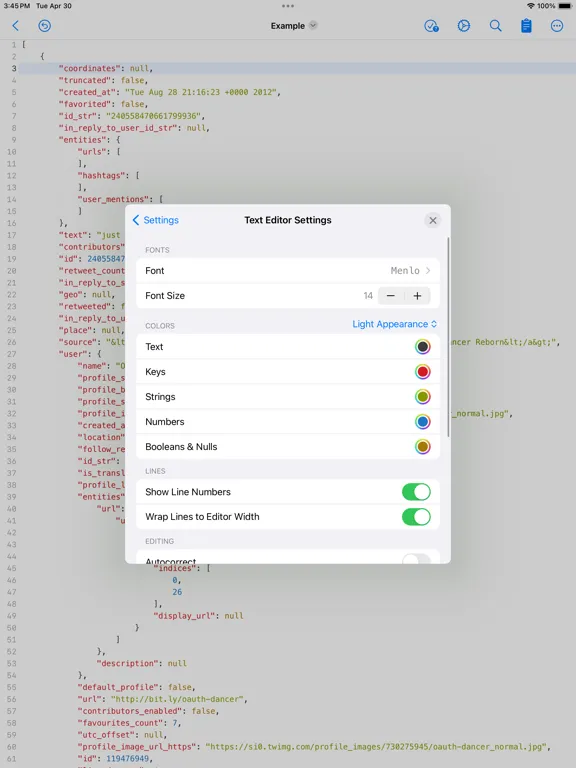The image size is (576, 768).
Task: Click the "default_profile" key on line 55
Action: [x=118, y=687]
